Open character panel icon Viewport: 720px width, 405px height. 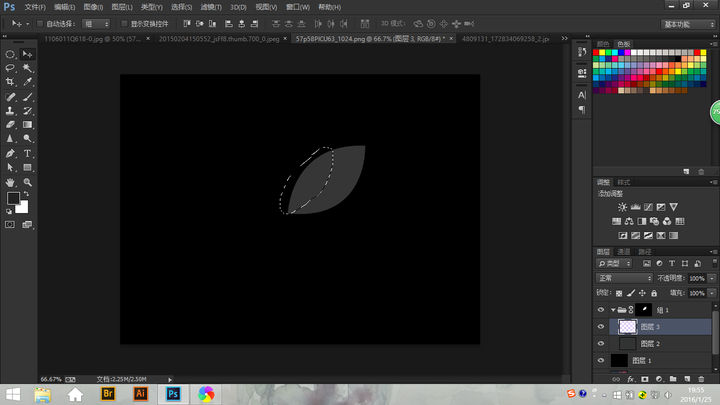click(x=582, y=95)
